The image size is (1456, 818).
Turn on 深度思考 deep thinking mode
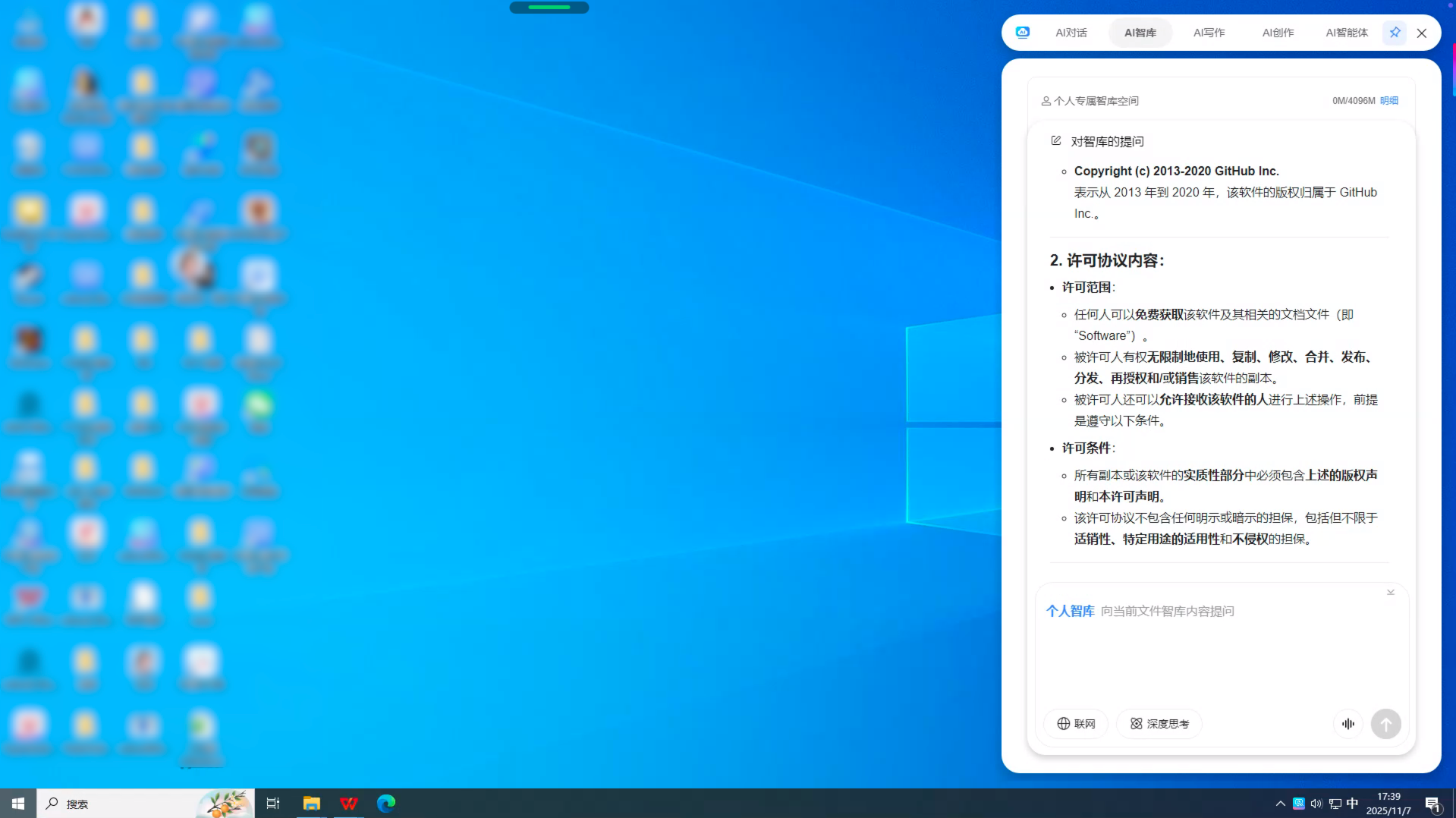tap(1159, 724)
